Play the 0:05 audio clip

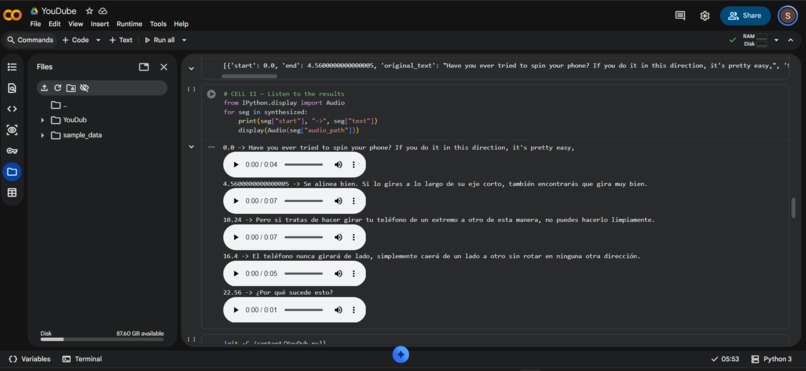[236, 273]
